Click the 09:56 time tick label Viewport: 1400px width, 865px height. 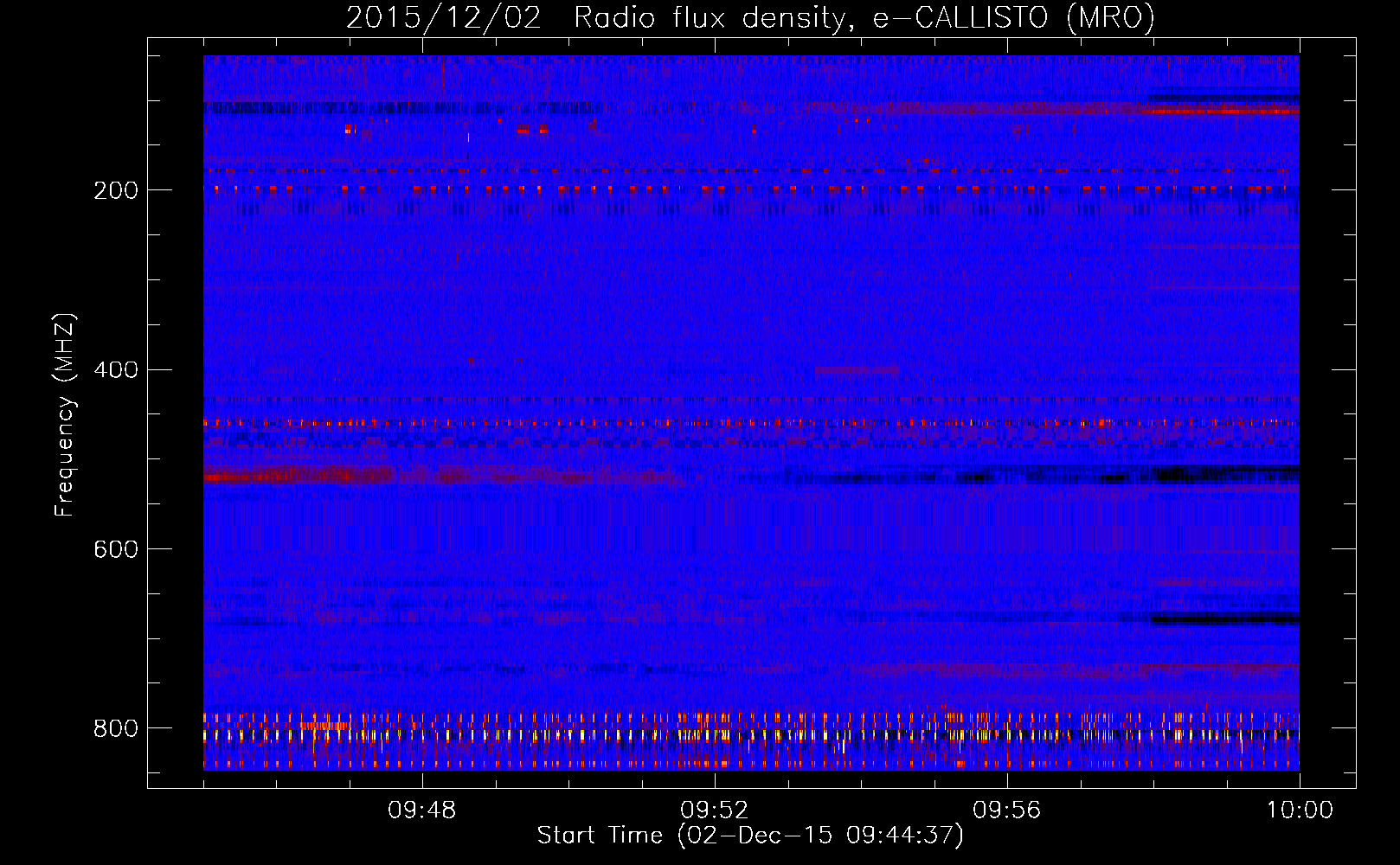[x=1007, y=811]
